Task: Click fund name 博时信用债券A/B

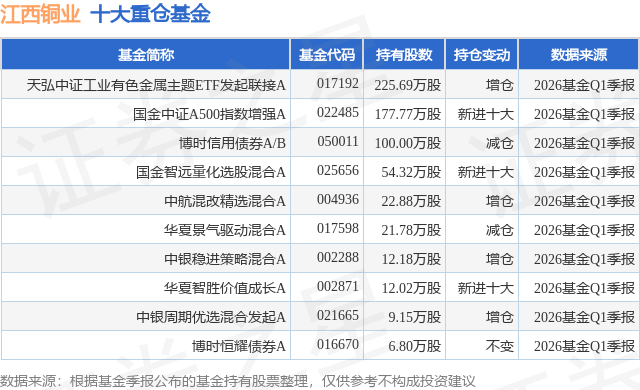Action: click(232, 143)
